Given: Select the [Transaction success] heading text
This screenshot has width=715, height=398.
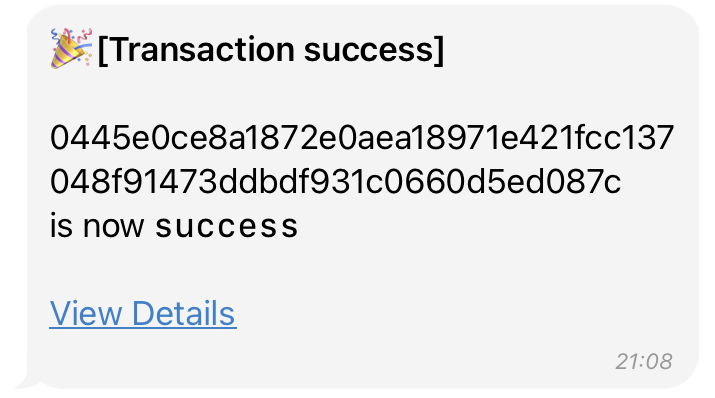Looking at the screenshot, I should (x=271, y=50).
